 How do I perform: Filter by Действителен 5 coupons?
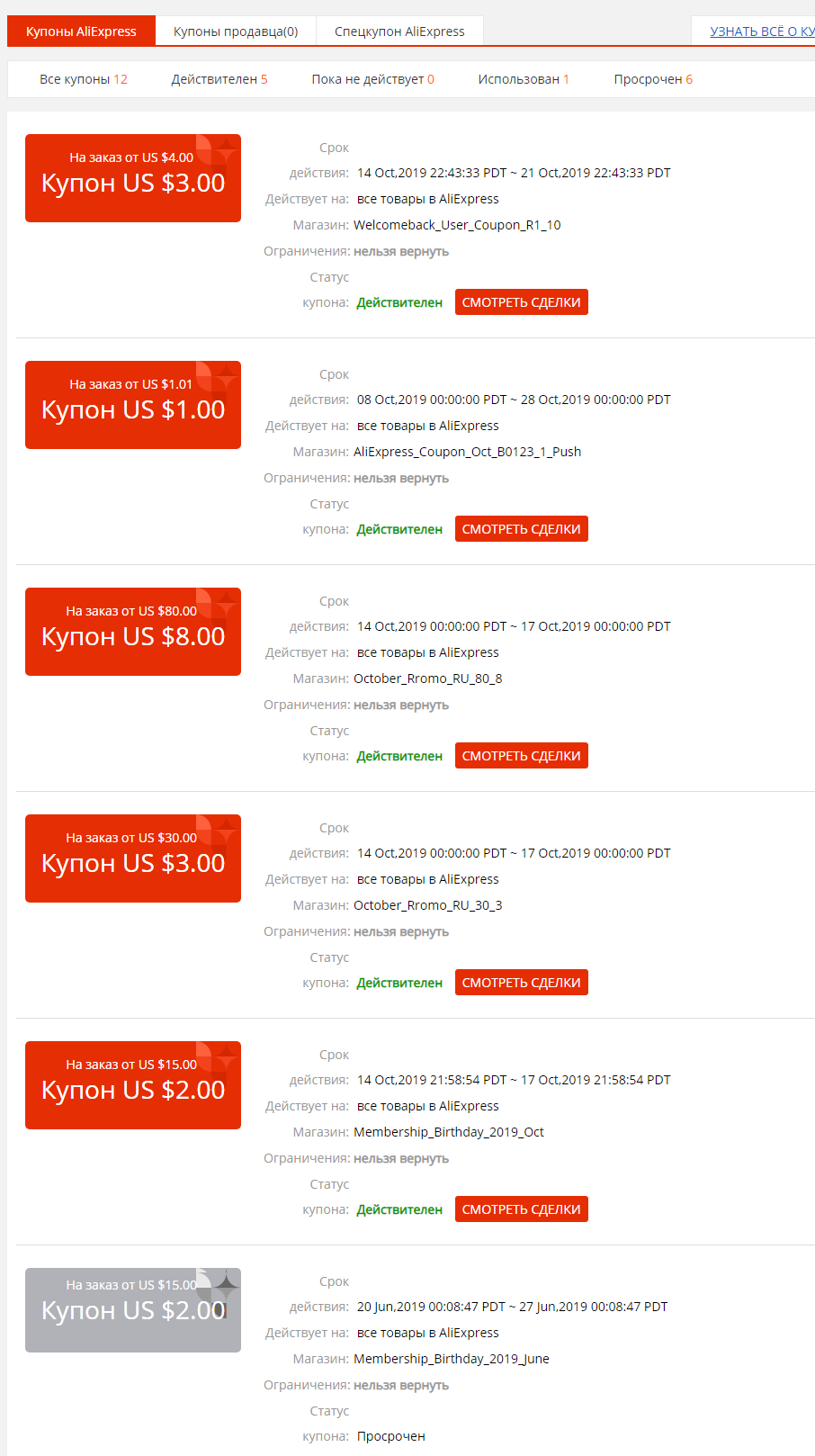point(219,79)
